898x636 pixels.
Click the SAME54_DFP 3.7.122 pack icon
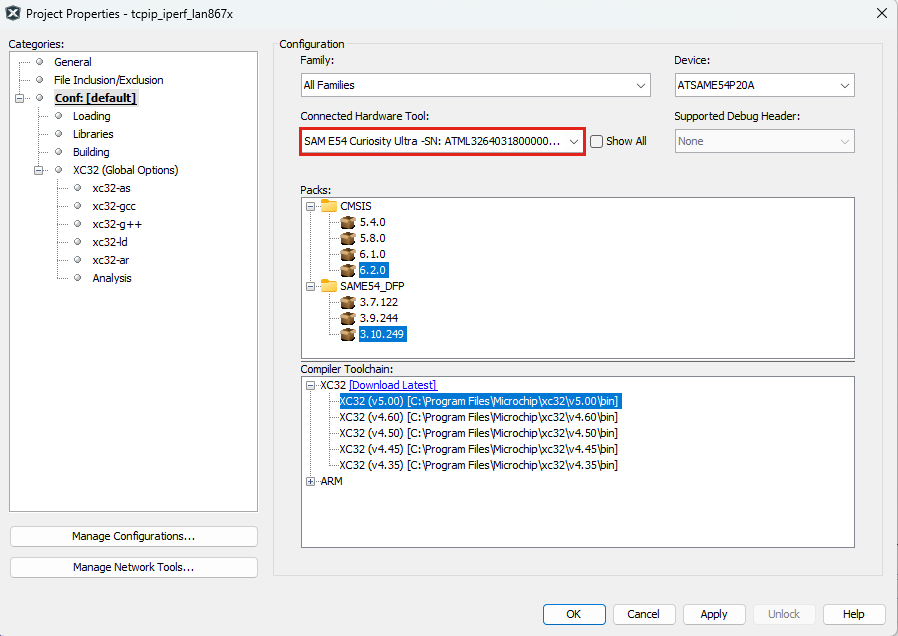[x=348, y=302]
